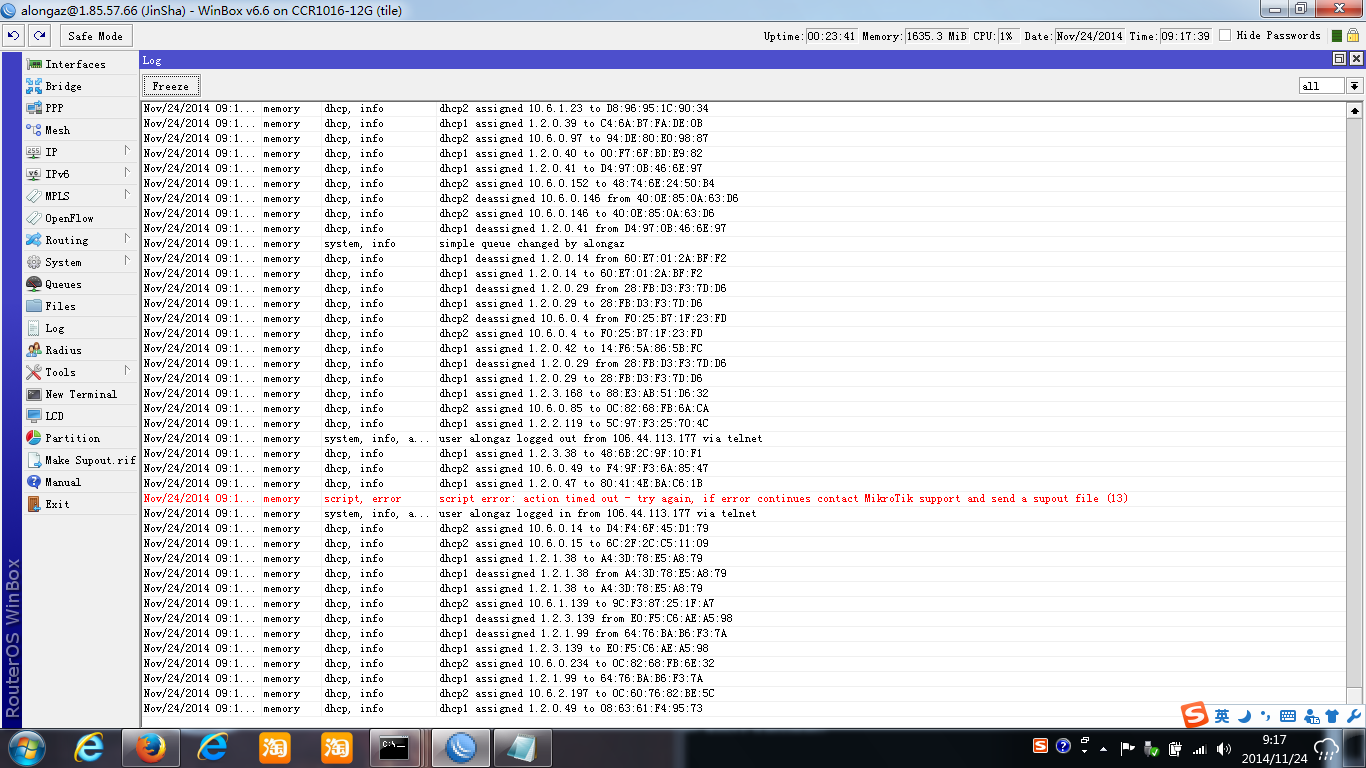Select log row 'dhcp2 assigned 10.6.1.23'
The height and width of the screenshot is (768, 1366).
tap(744, 108)
